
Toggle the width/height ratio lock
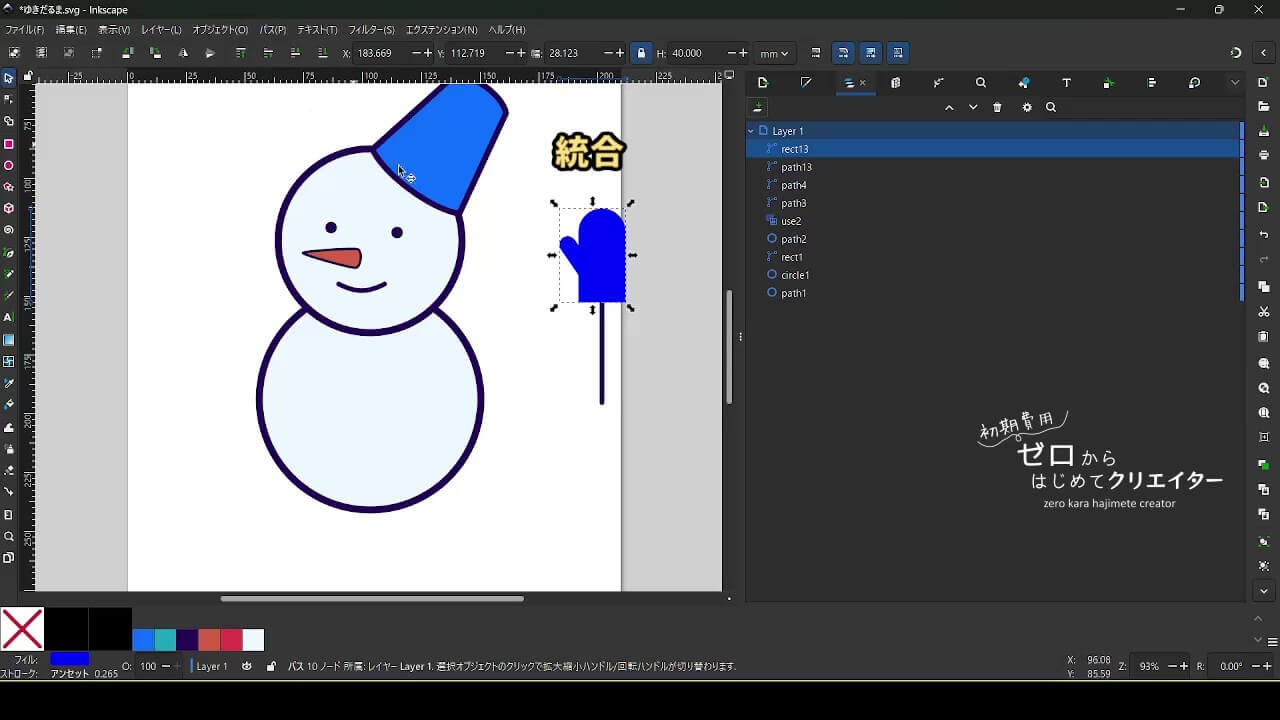tap(641, 53)
